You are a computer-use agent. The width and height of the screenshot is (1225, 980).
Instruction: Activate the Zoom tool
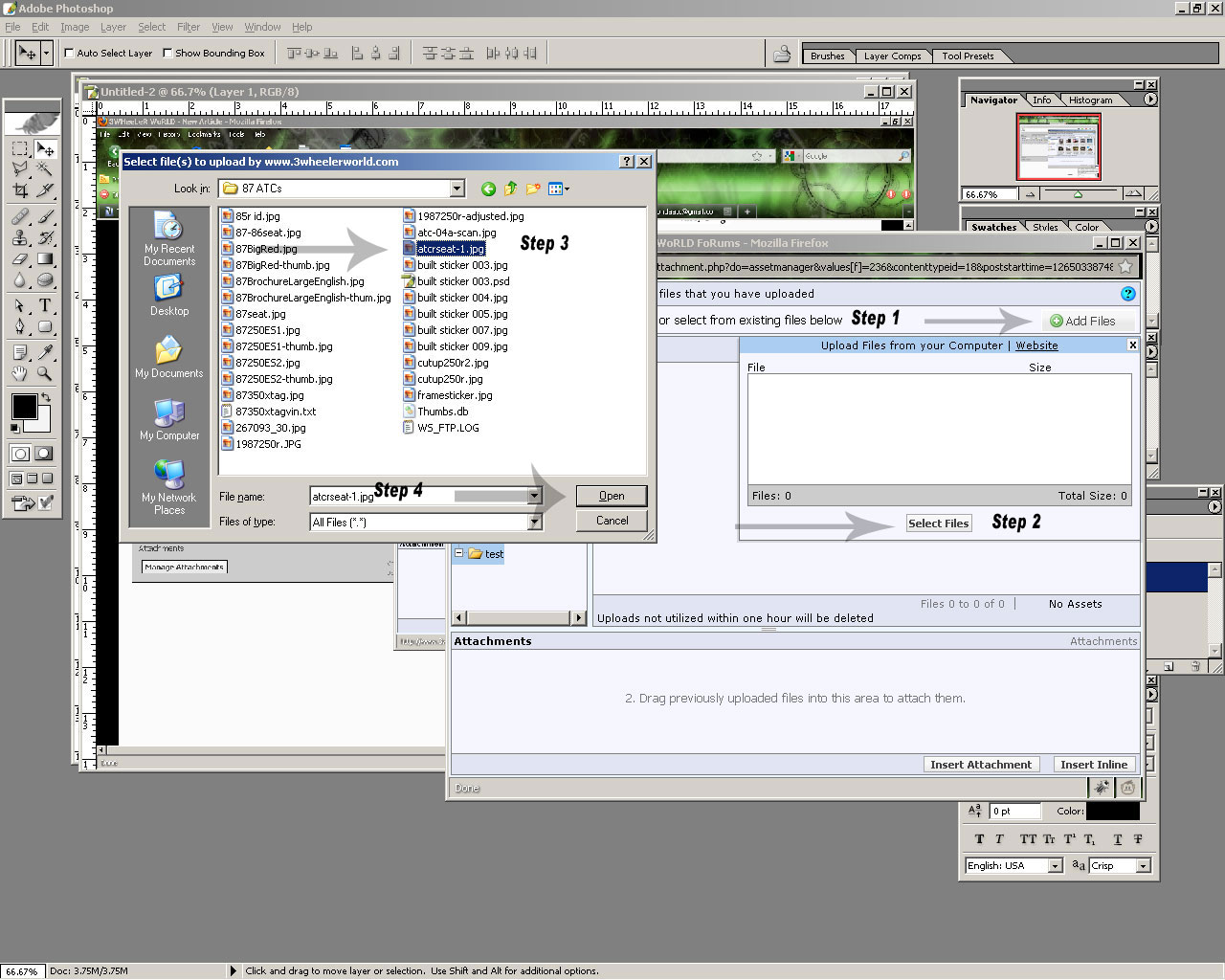[43, 373]
